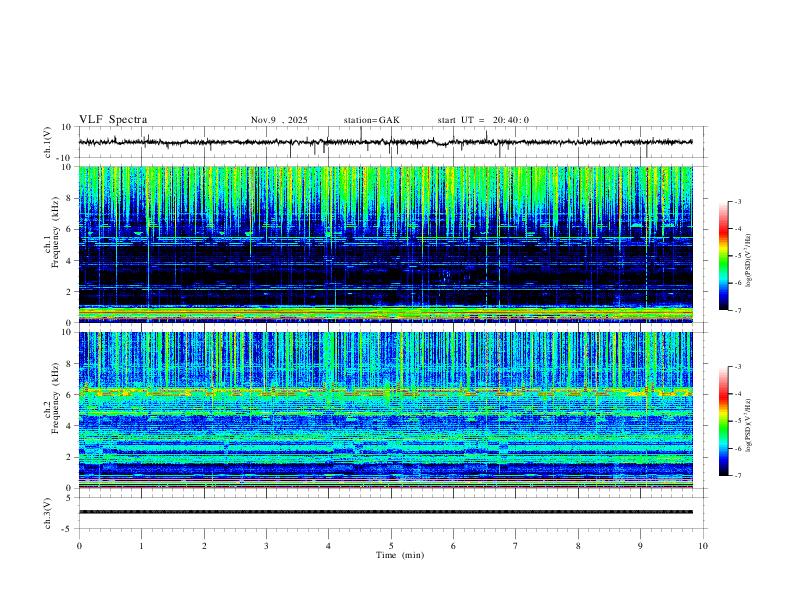Click the "ch.1(V)" axis label
The image size is (792, 612).
[48, 142]
